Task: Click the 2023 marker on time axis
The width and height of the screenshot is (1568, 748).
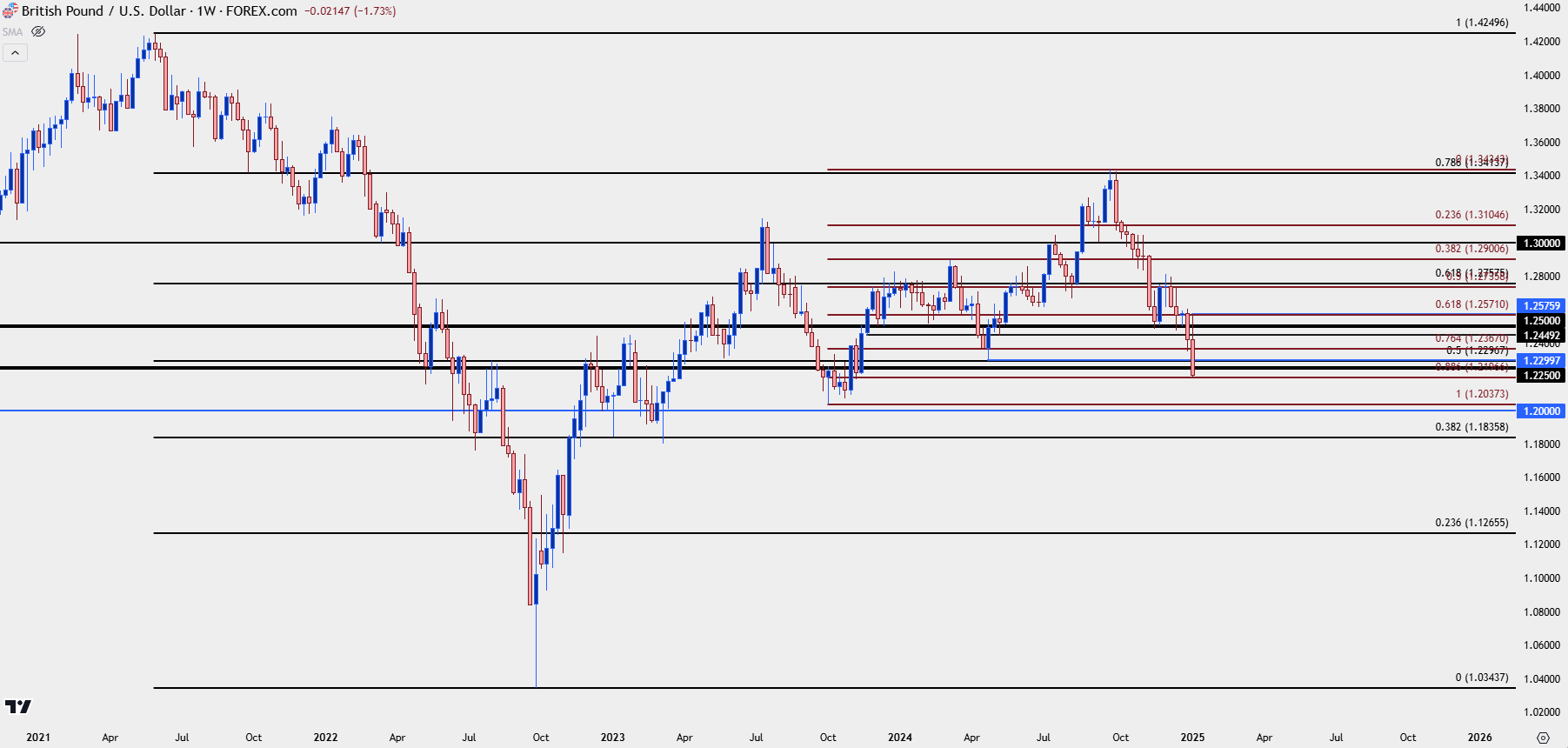Action: click(x=612, y=738)
